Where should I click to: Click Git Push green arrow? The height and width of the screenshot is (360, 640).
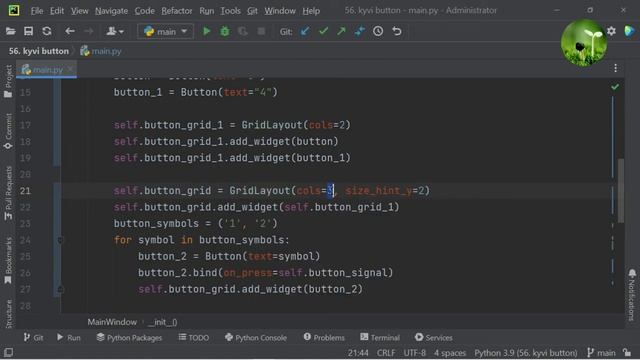[341, 31]
